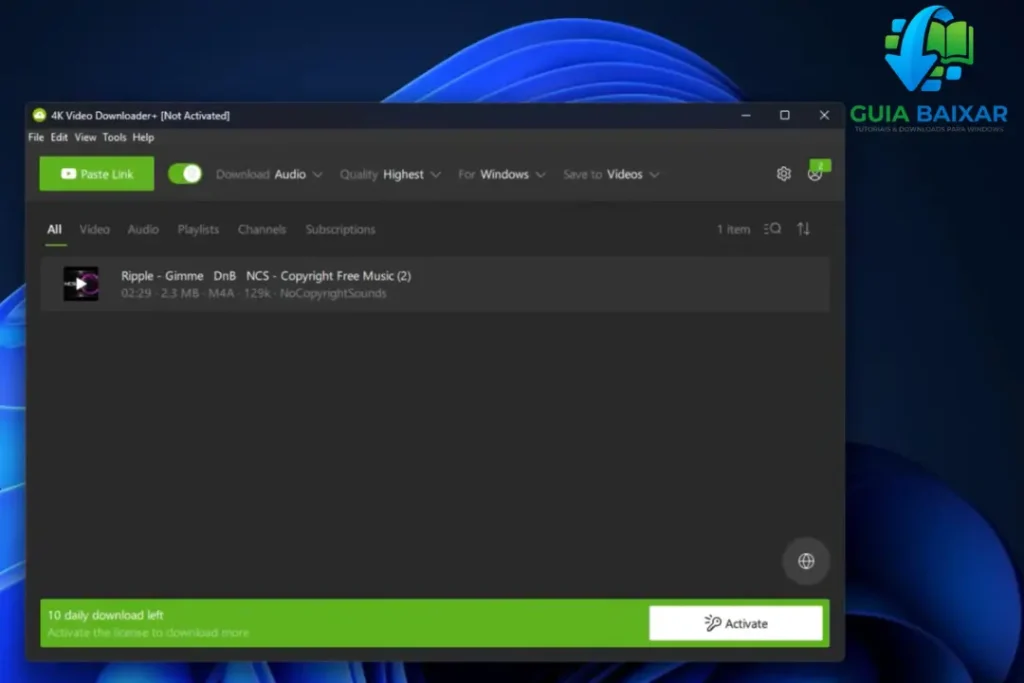Image resolution: width=1024 pixels, height=683 pixels.
Task: Switch to the Video tab
Action: click(95, 229)
